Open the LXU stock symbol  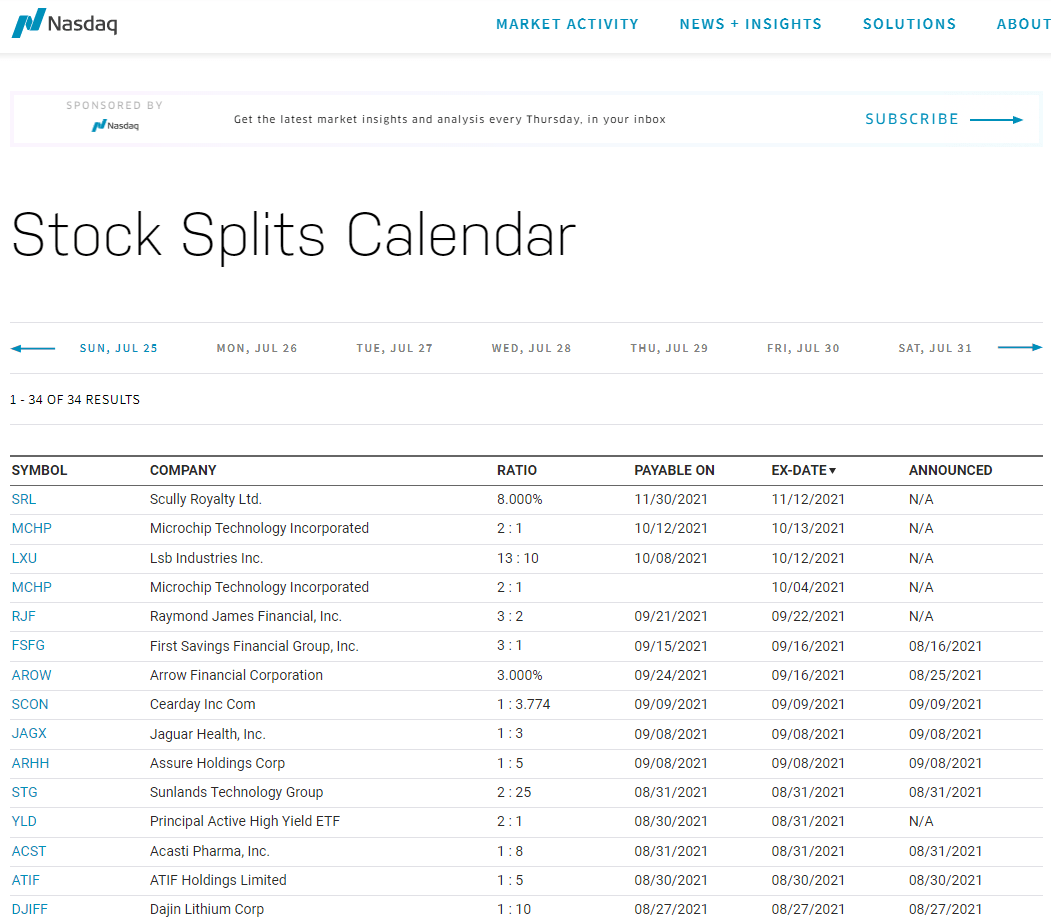point(24,558)
